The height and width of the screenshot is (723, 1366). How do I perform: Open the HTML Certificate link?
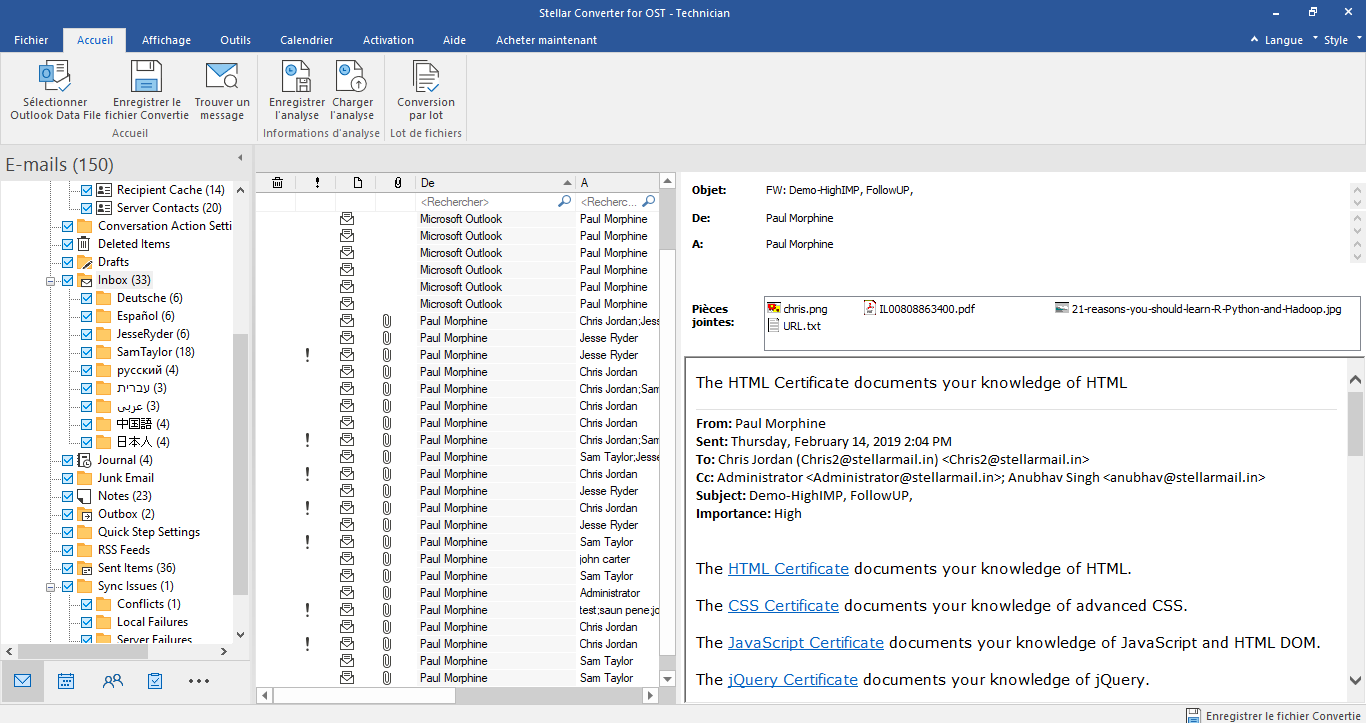tap(788, 569)
